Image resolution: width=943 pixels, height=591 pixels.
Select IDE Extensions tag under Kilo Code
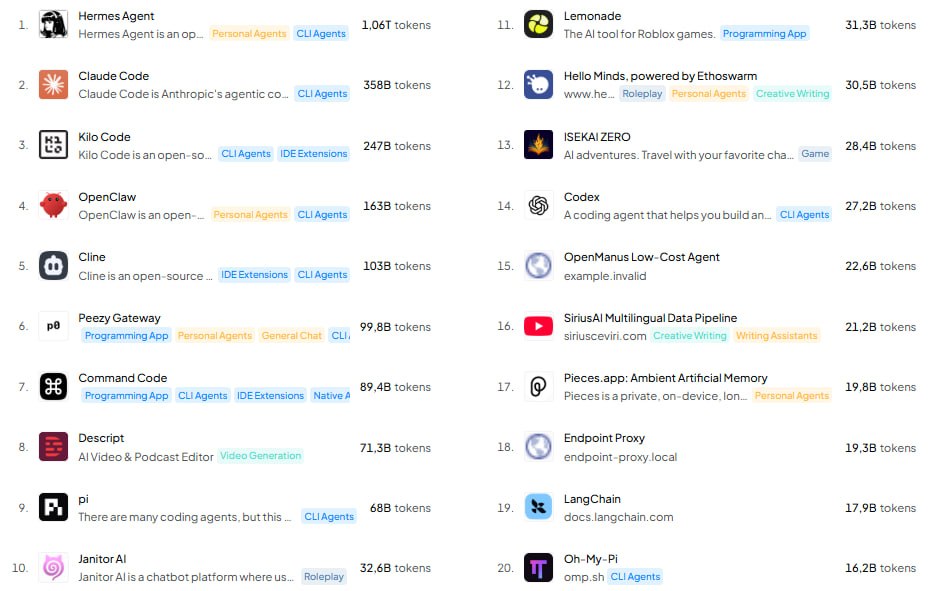[313, 154]
